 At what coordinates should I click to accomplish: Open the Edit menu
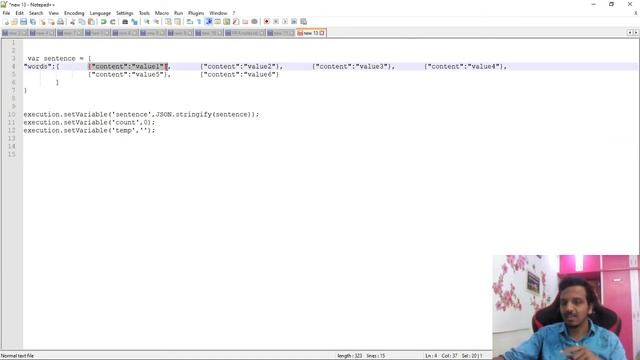pyautogui.click(x=19, y=13)
